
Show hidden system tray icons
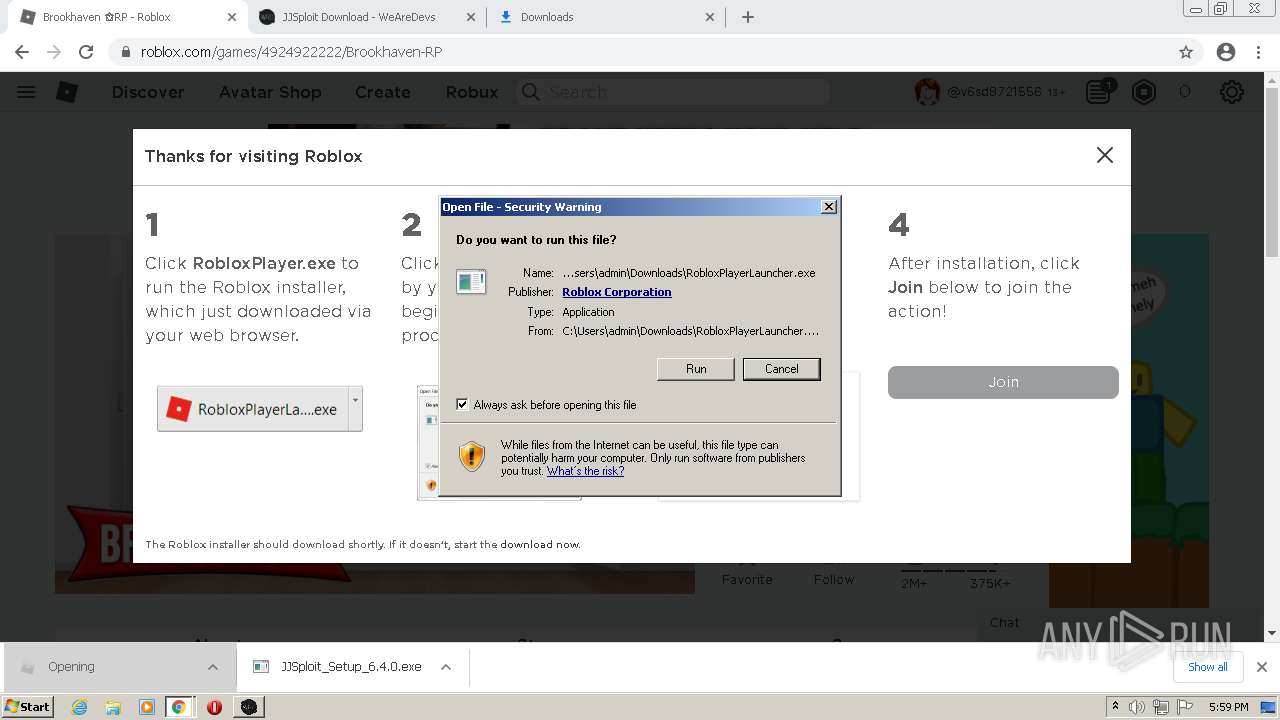coord(1115,707)
